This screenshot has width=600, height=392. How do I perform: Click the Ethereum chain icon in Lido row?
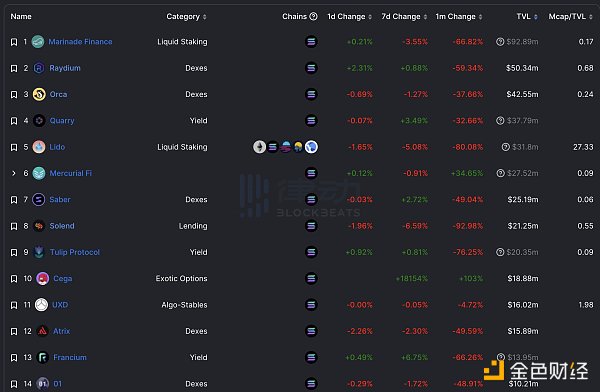click(x=259, y=147)
